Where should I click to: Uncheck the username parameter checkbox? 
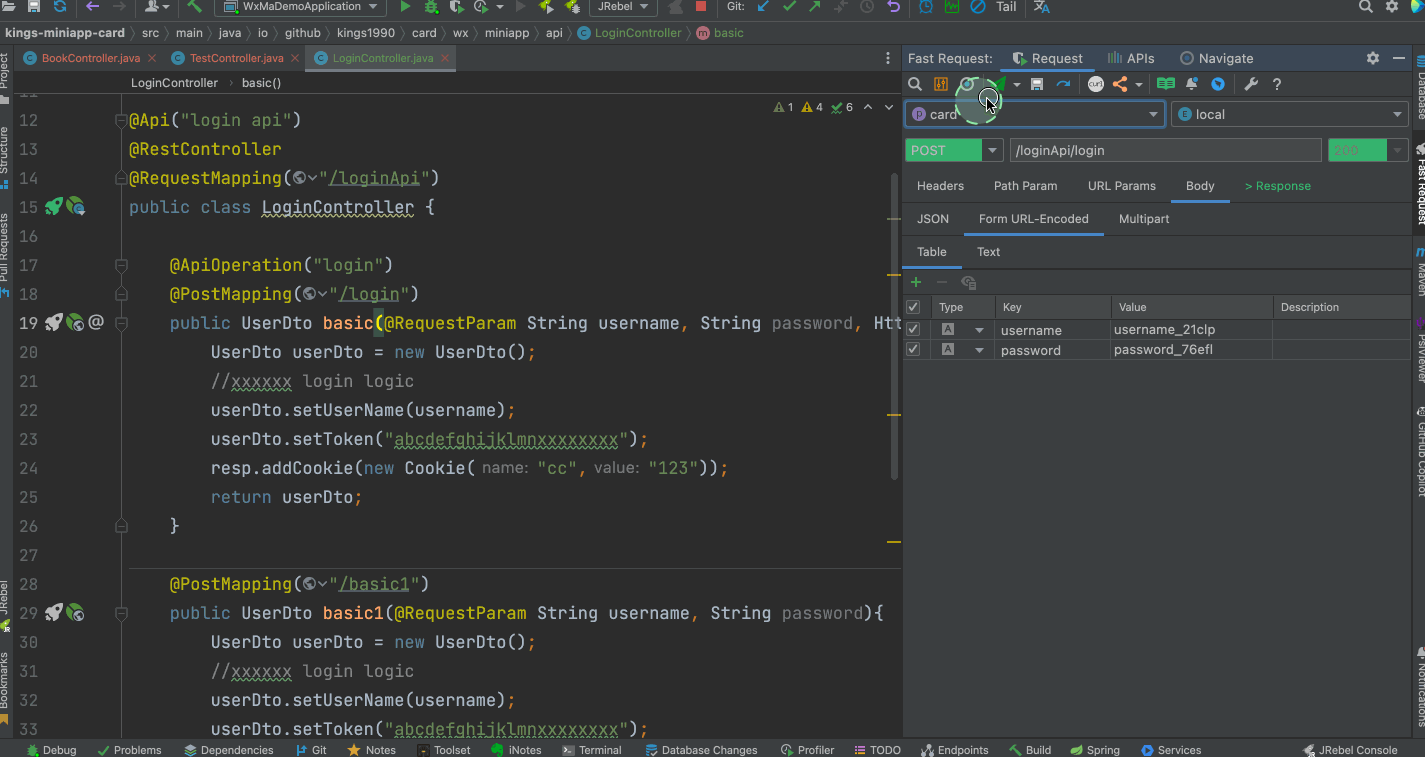(913, 329)
